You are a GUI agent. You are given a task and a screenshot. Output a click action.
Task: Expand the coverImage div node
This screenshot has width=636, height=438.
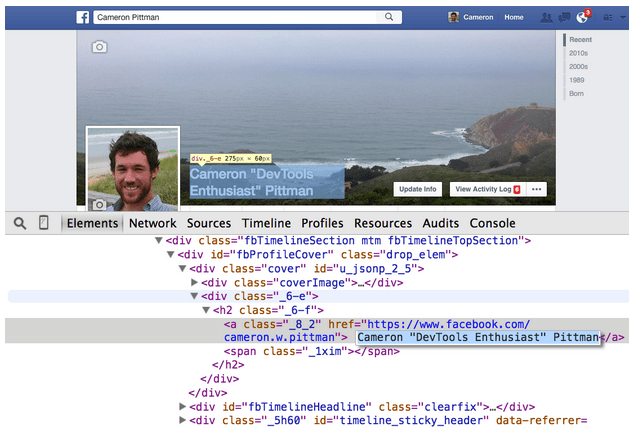point(194,282)
